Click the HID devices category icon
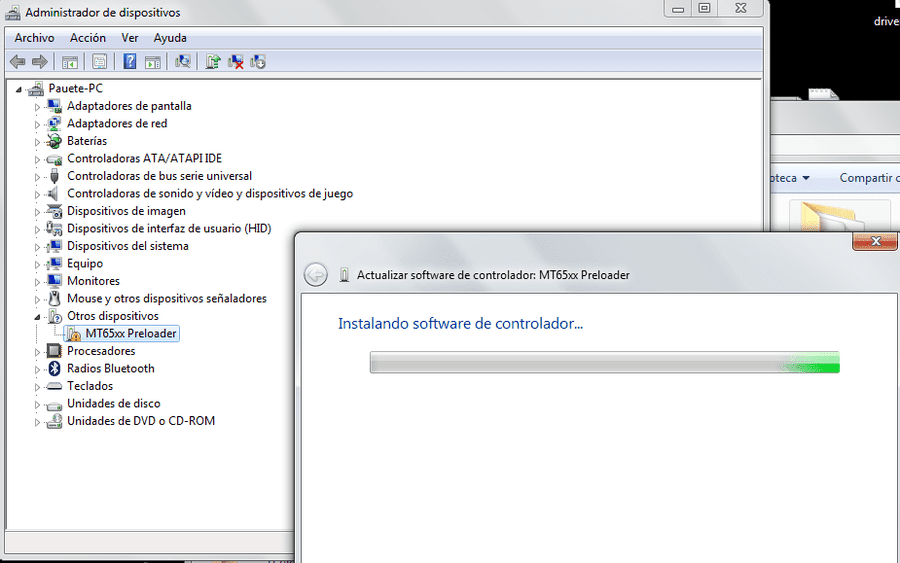900x563 pixels. point(55,228)
